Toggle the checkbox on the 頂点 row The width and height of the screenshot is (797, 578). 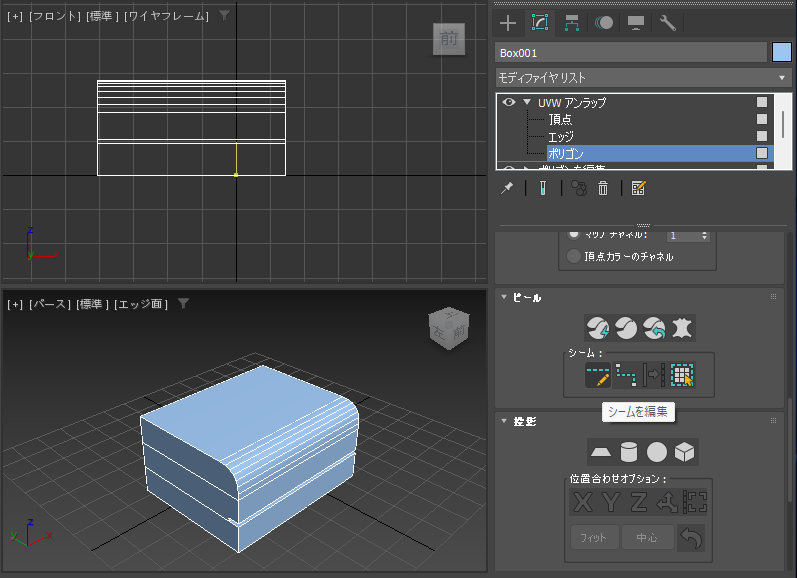tap(761, 119)
